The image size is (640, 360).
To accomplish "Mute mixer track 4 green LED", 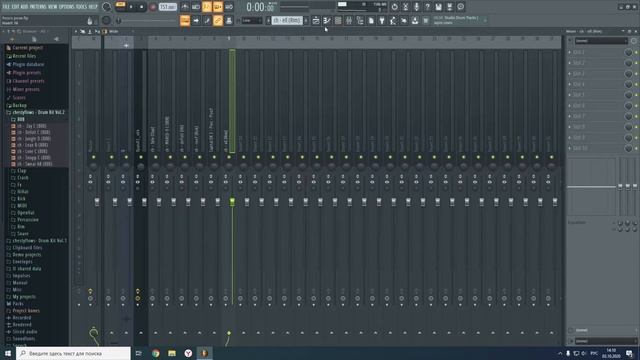I will (x=156, y=157).
